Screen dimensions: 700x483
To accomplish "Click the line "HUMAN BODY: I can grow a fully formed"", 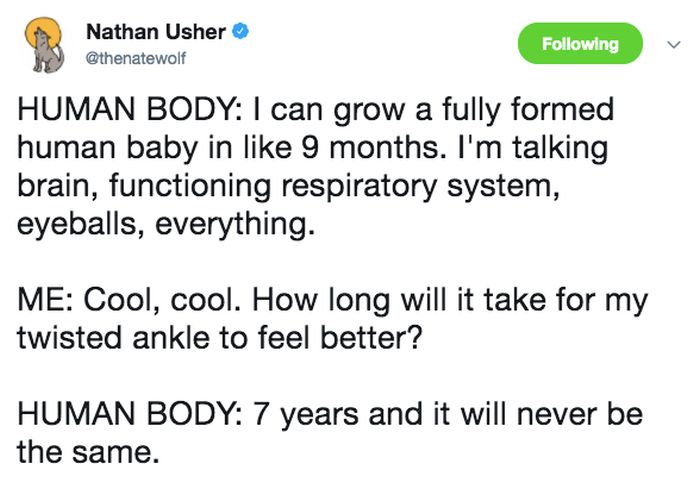I will click(x=316, y=110).
